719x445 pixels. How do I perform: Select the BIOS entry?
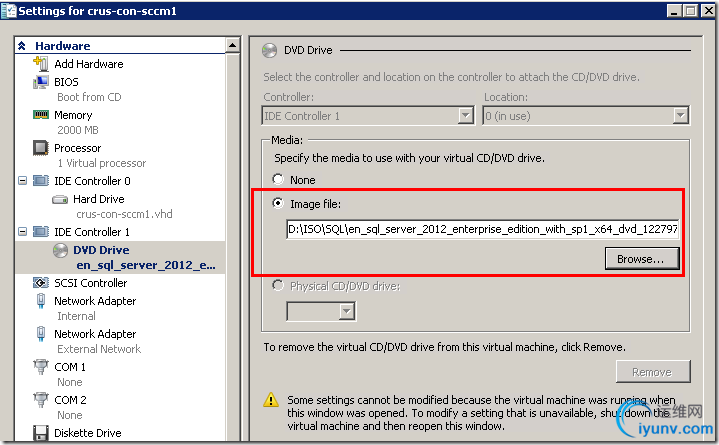click(66, 82)
